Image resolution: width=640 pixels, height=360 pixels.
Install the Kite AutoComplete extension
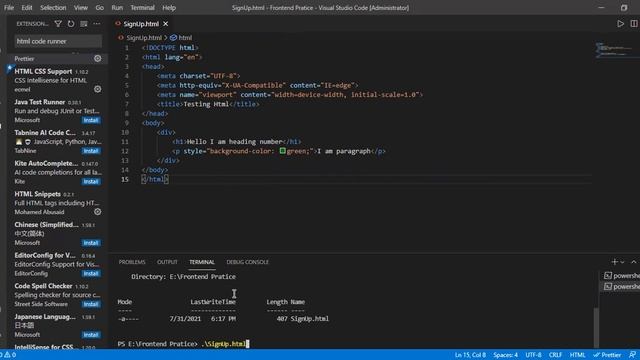[x=91, y=181]
